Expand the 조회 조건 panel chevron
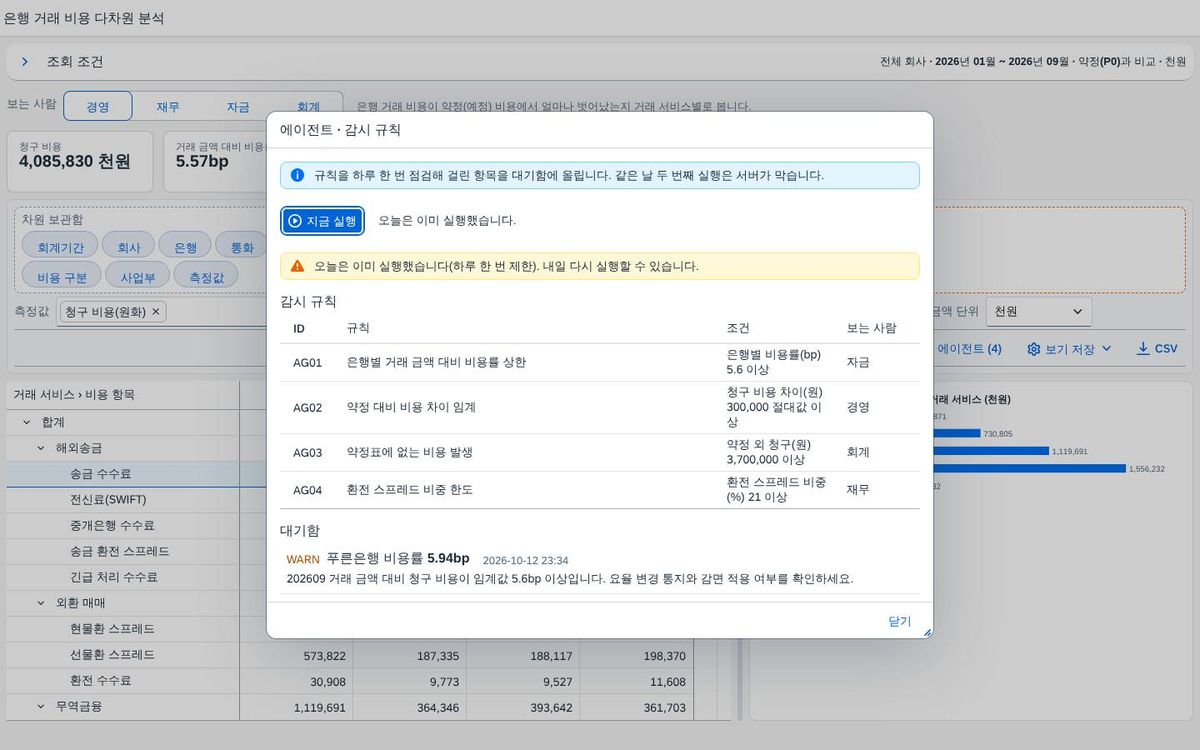 pyautogui.click(x=25, y=62)
